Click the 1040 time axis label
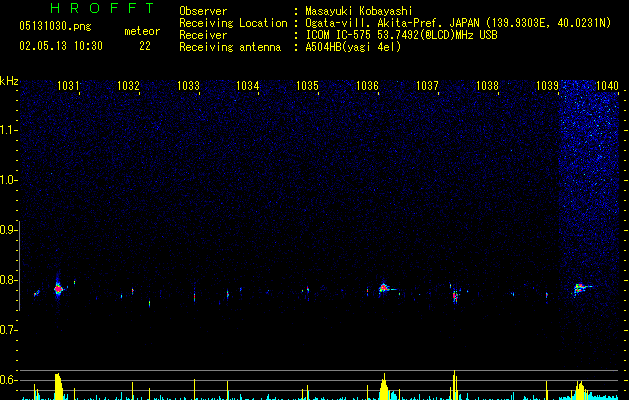Viewport: 629px width, 400px height. pyautogui.click(x=607, y=85)
